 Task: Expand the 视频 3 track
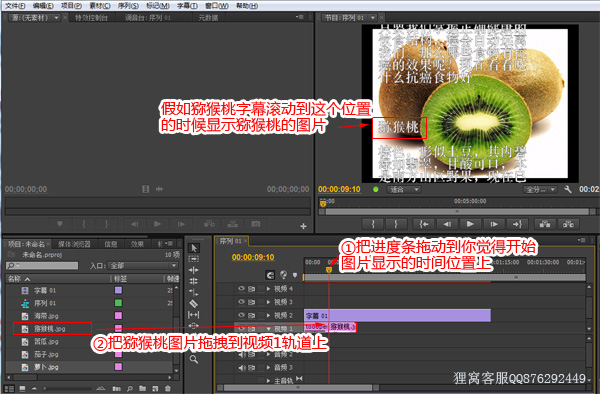[268, 302]
